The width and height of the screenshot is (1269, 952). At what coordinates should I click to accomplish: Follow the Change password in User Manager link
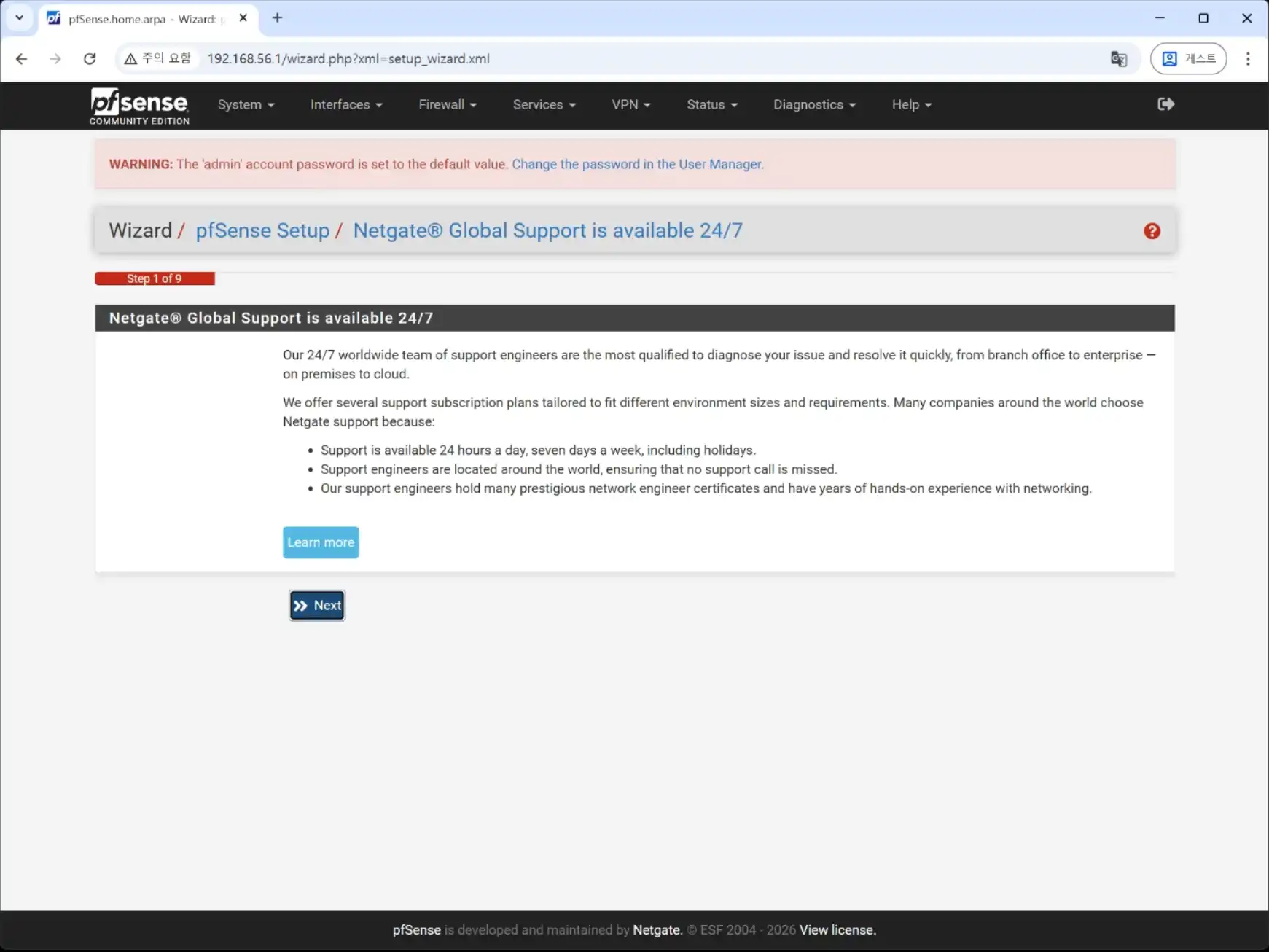[x=637, y=165]
